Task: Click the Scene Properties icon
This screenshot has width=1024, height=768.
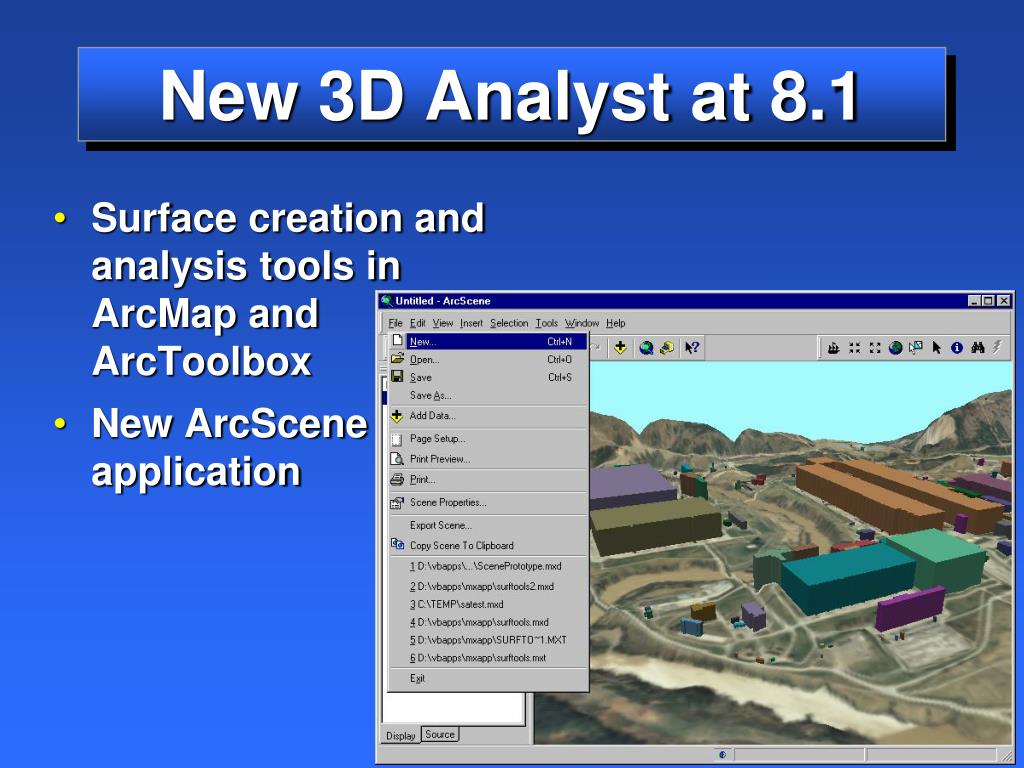Action: [x=397, y=502]
